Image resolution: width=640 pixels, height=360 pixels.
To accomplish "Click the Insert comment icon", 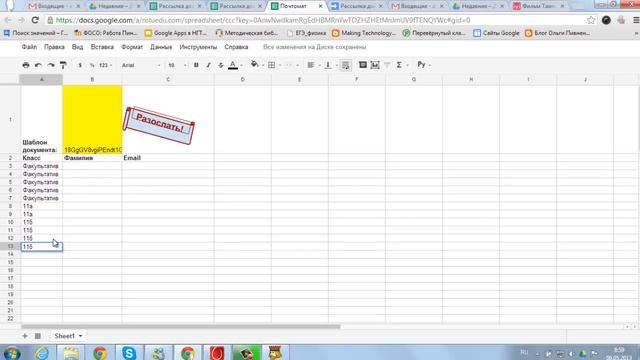I will (x=362, y=64).
